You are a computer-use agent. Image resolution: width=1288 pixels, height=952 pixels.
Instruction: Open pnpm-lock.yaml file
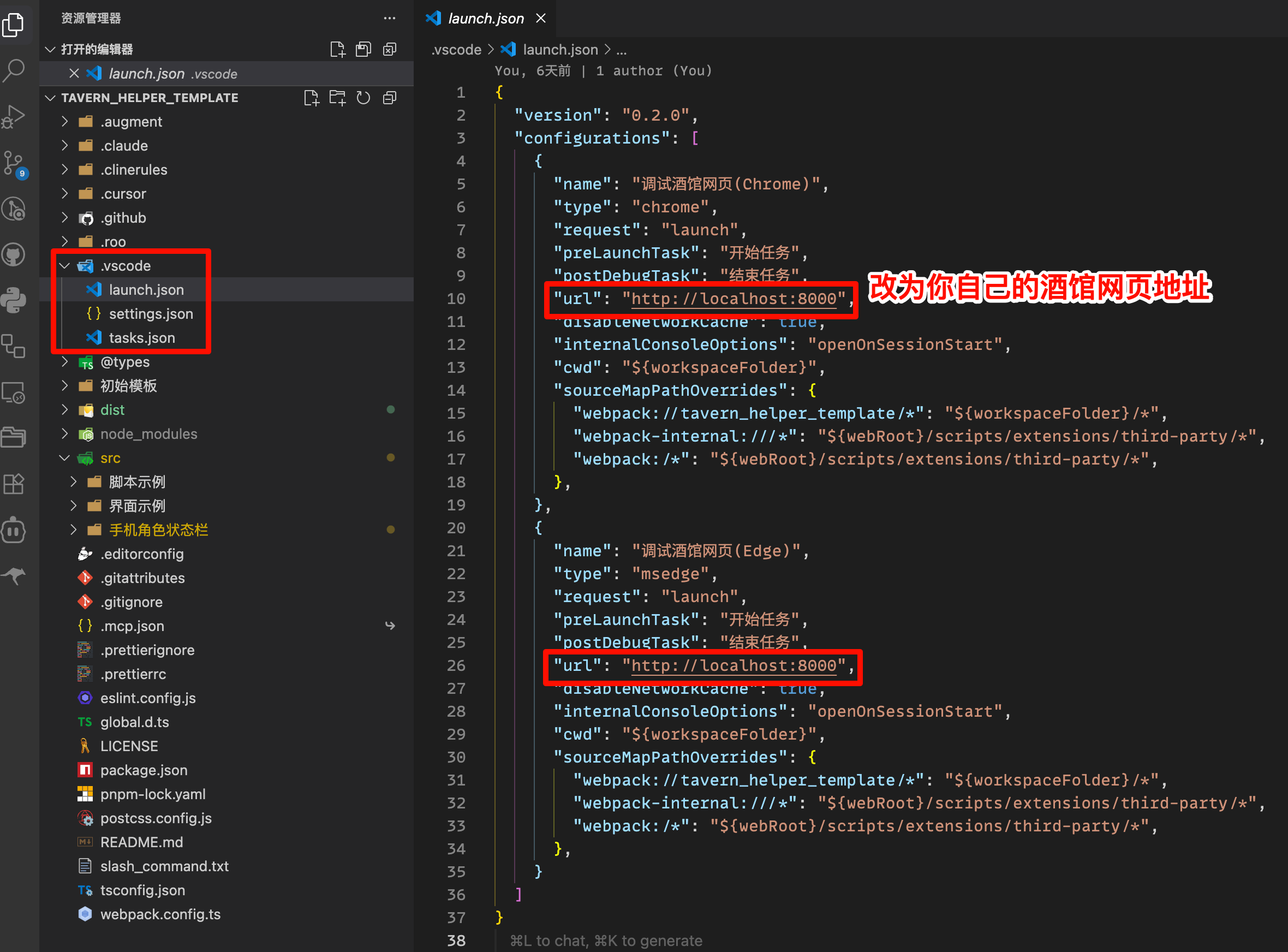tap(226, 794)
